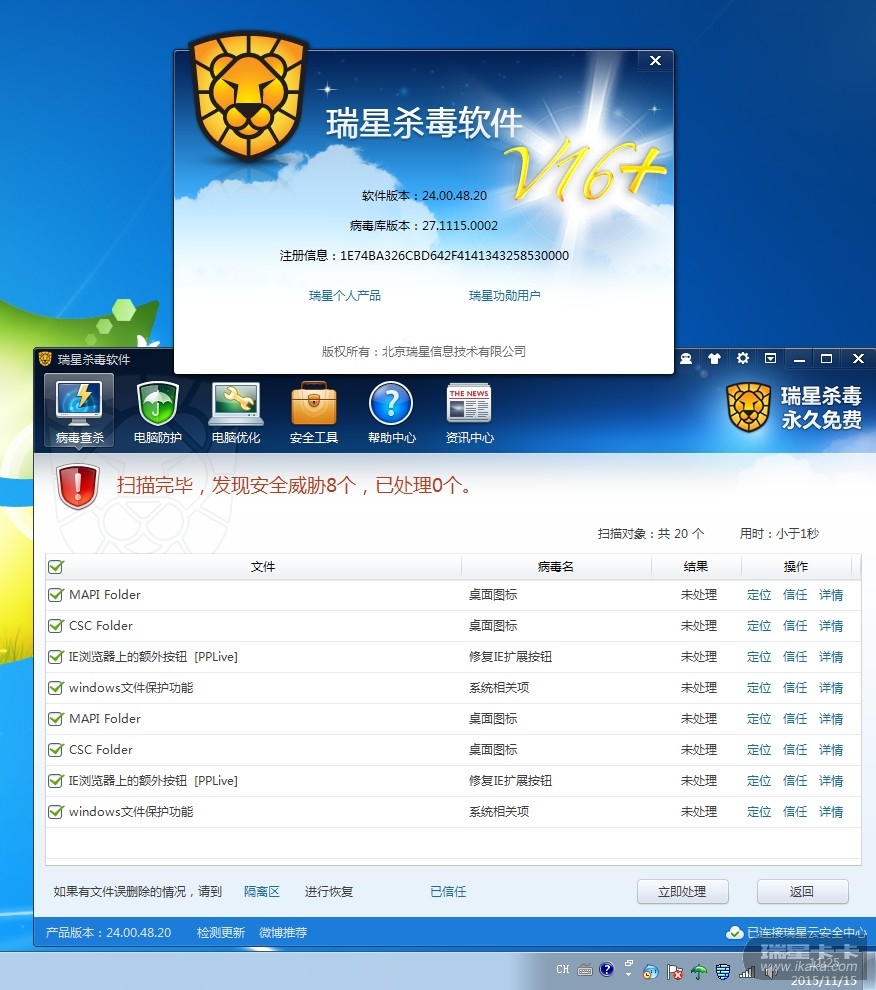Click 定位 in the first MAPI Folder row

[759, 595]
